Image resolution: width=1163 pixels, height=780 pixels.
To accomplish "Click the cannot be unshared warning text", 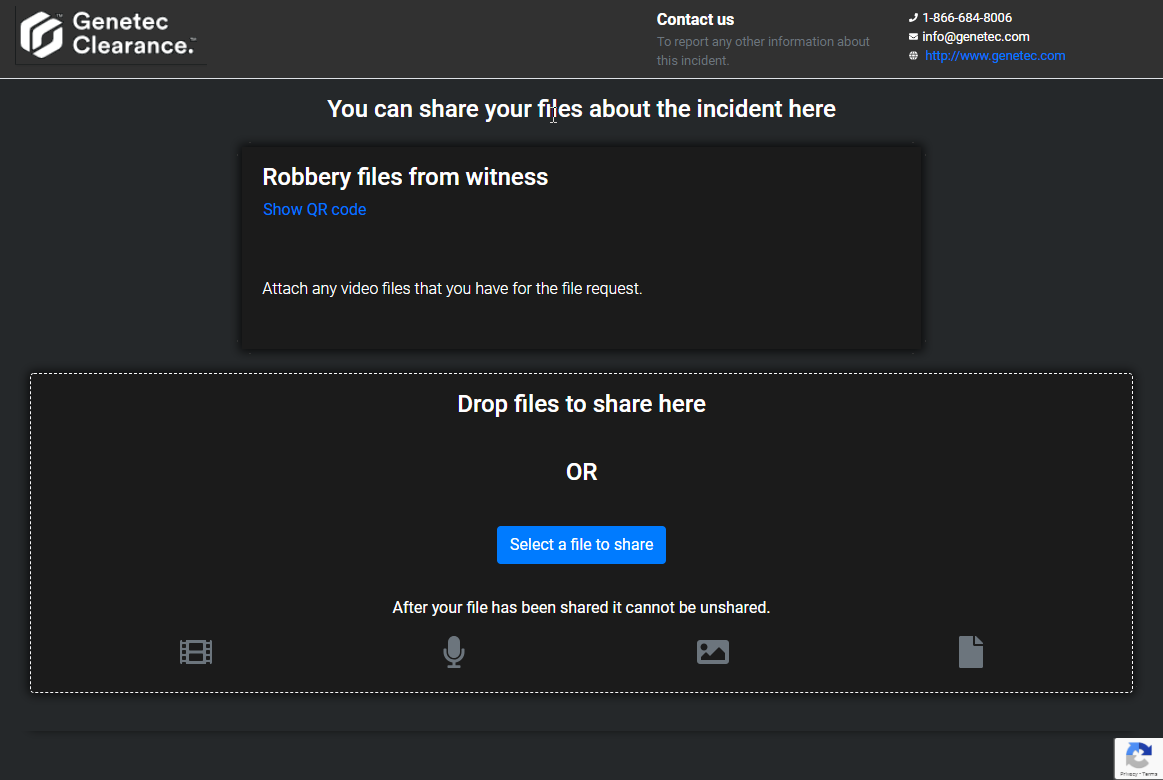I will point(582,608).
